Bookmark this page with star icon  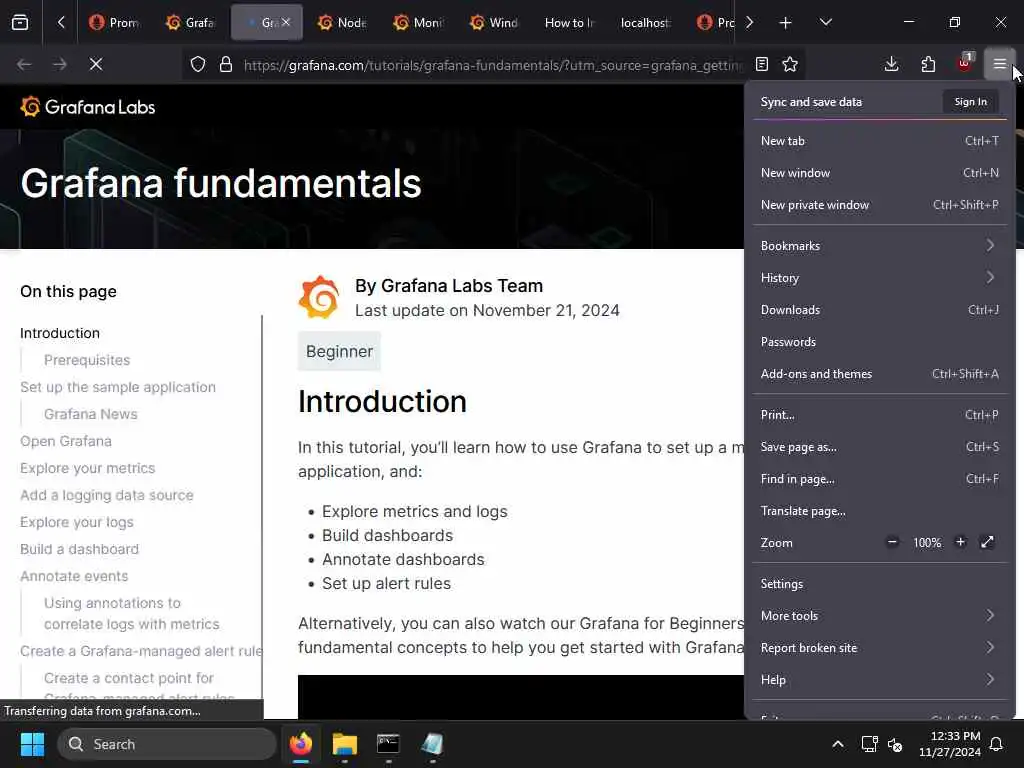tap(790, 64)
